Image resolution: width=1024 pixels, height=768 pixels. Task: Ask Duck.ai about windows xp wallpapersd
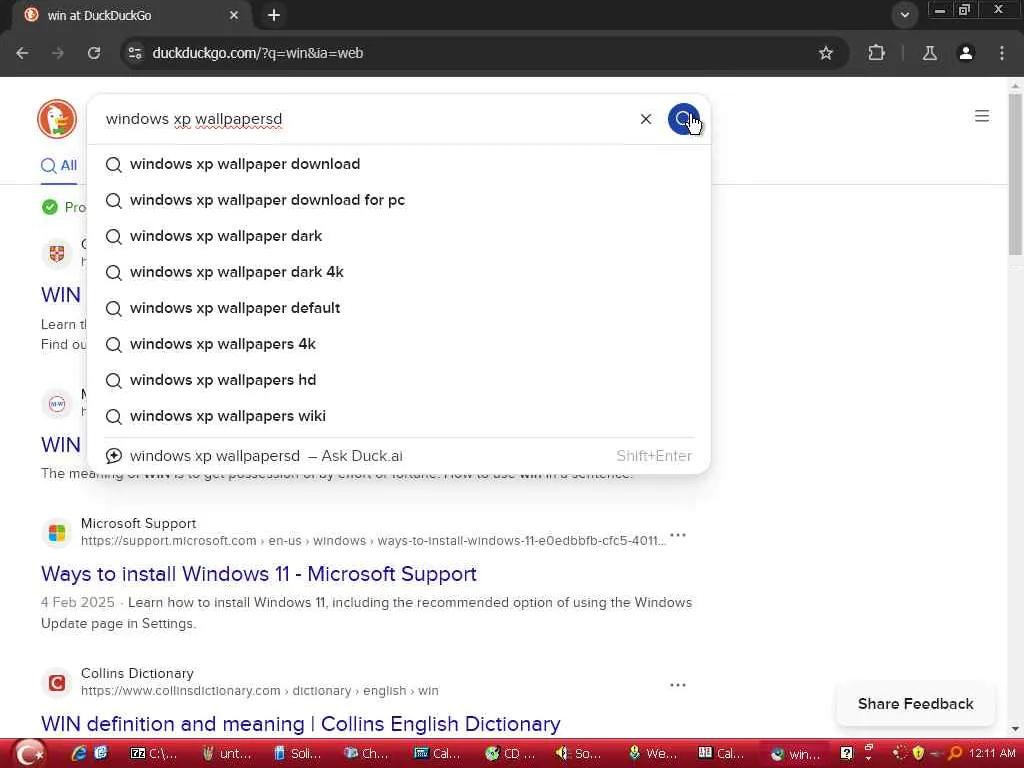(398, 456)
